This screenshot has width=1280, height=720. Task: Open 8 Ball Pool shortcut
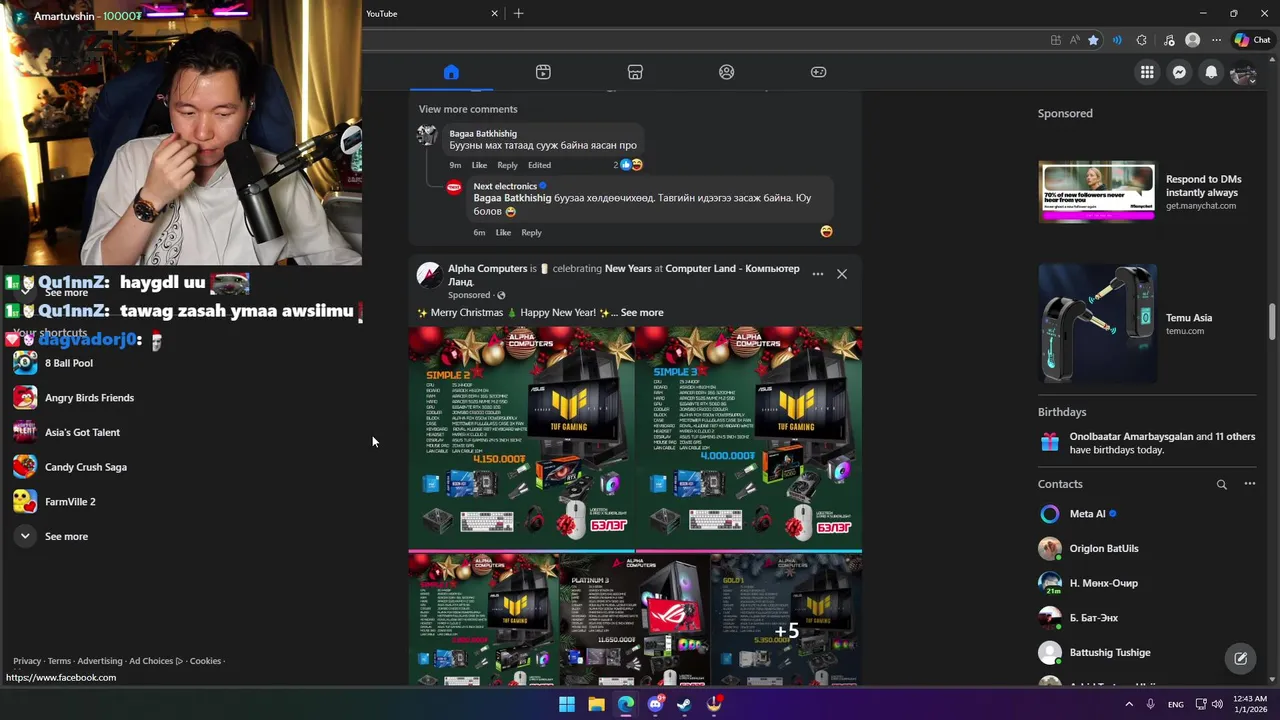[x=69, y=363]
